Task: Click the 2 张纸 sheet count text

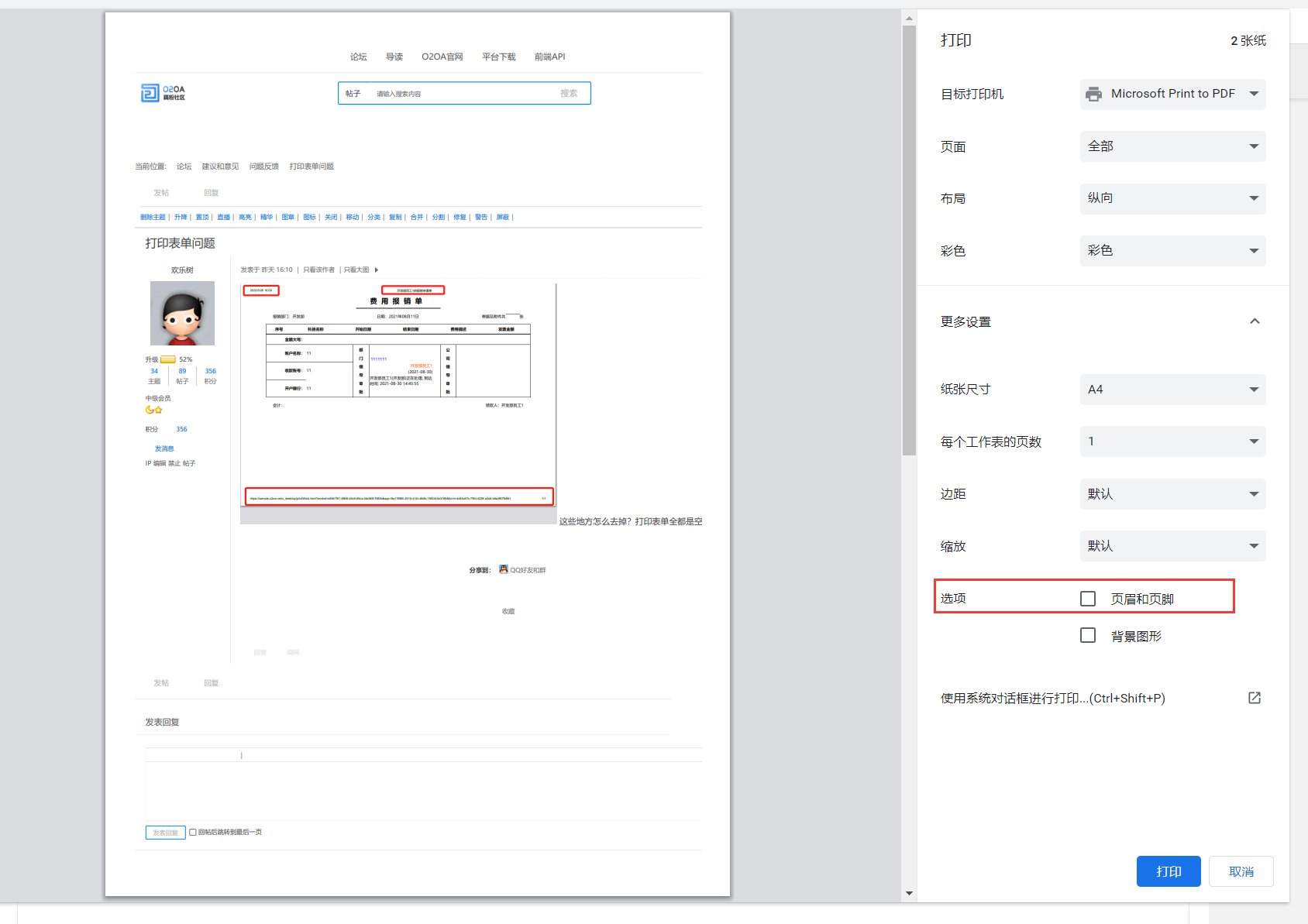Action: click(1248, 40)
